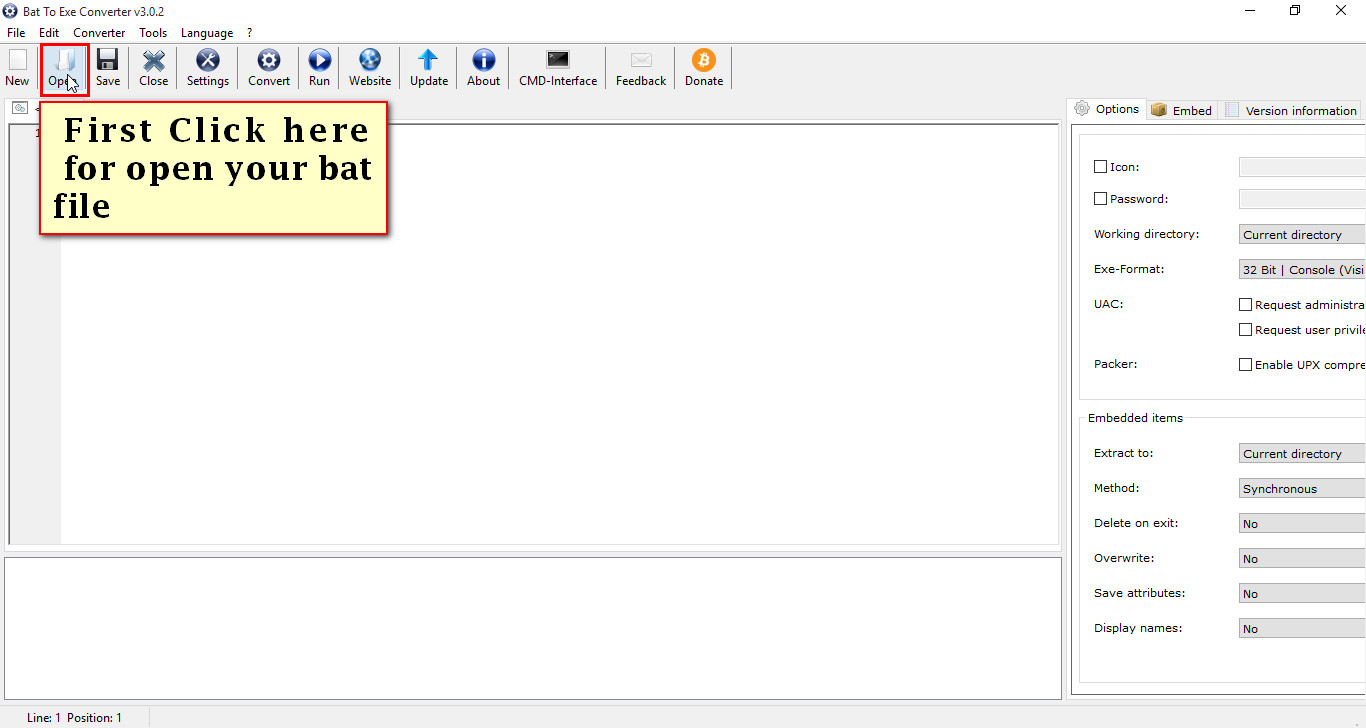Close the current file via toolbar Close icon
The image size is (1366, 728).
tap(154, 68)
